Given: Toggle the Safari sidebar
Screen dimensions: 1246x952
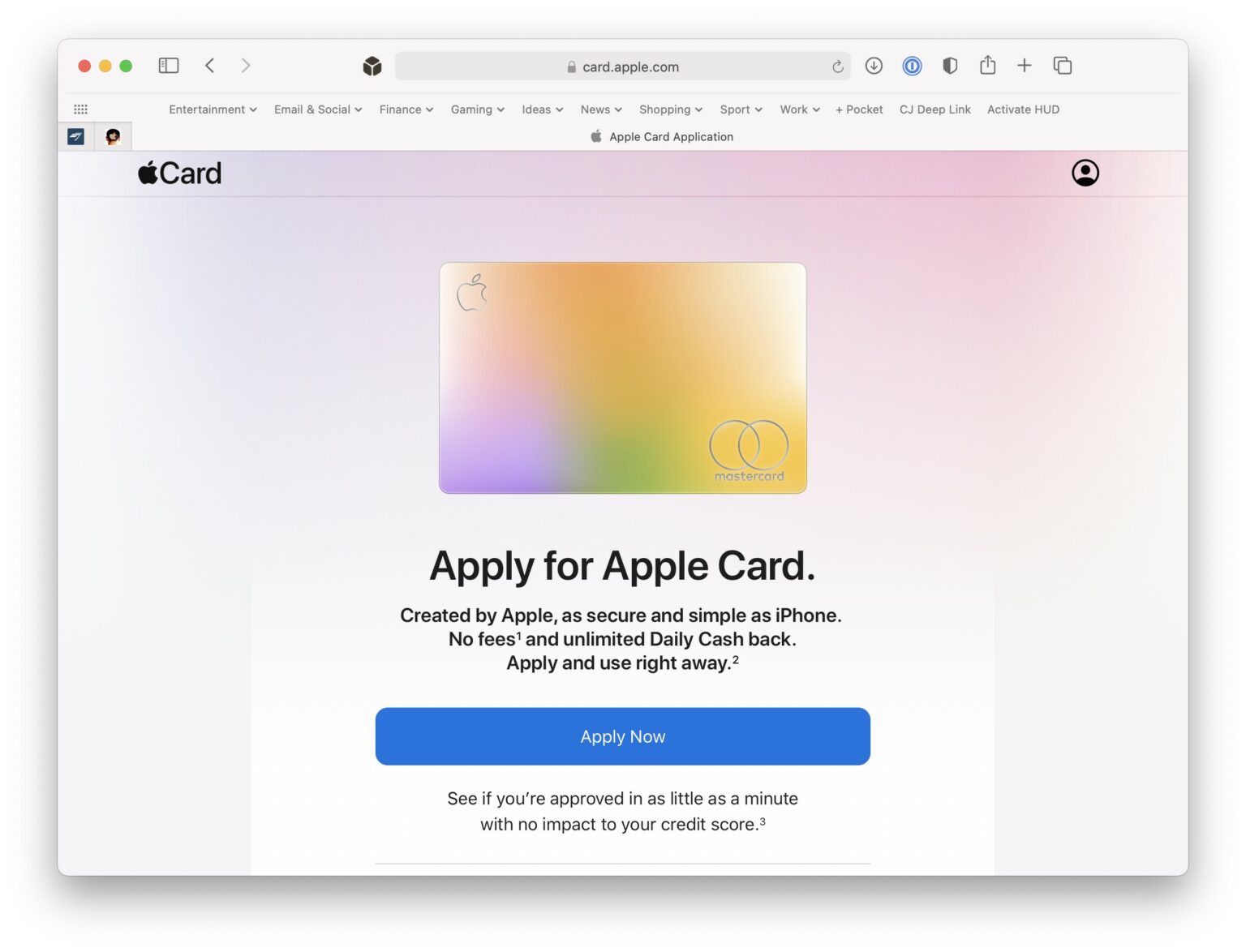Looking at the screenshot, I should (x=169, y=66).
